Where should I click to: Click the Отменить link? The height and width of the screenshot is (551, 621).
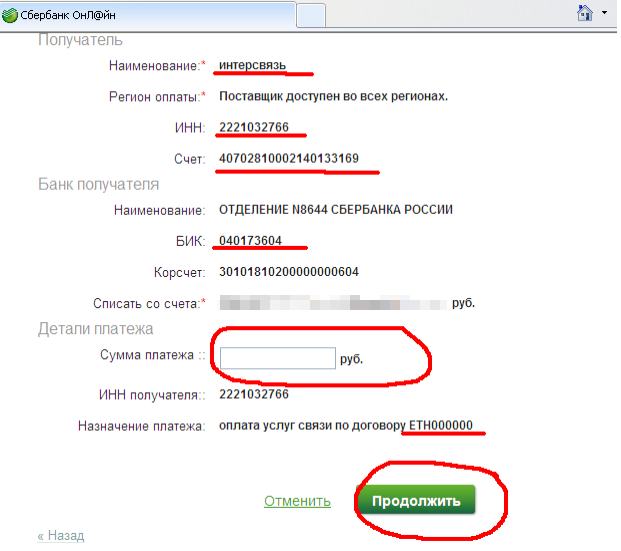(x=297, y=501)
